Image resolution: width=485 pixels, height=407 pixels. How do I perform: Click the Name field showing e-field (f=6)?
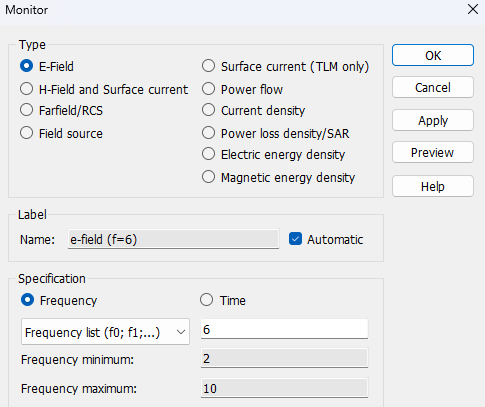(x=173, y=239)
